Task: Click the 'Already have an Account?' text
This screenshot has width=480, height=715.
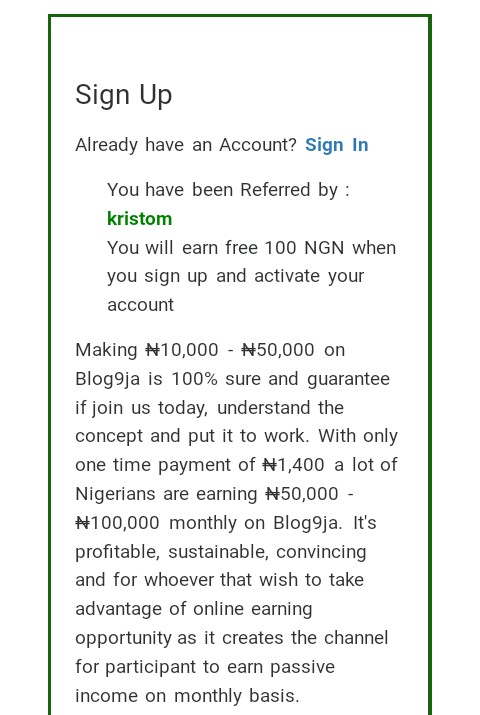Action: (186, 145)
